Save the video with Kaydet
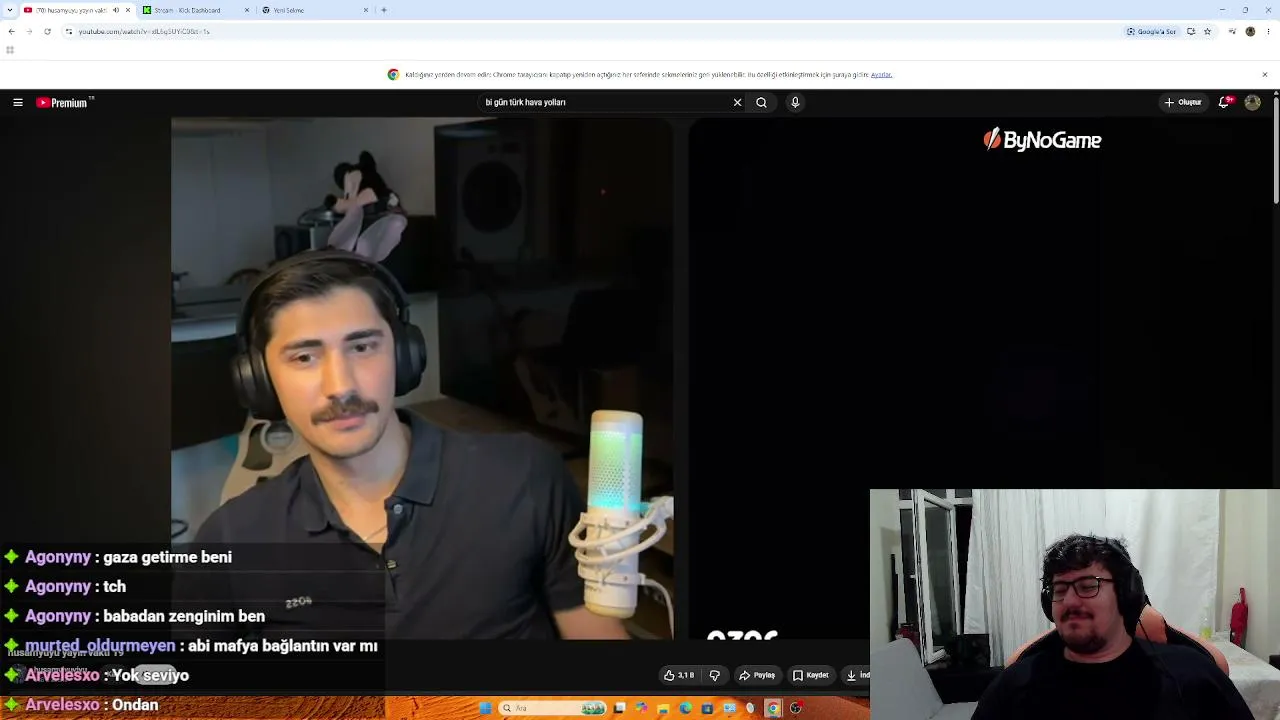The width and height of the screenshot is (1280, 720). point(811,675)
